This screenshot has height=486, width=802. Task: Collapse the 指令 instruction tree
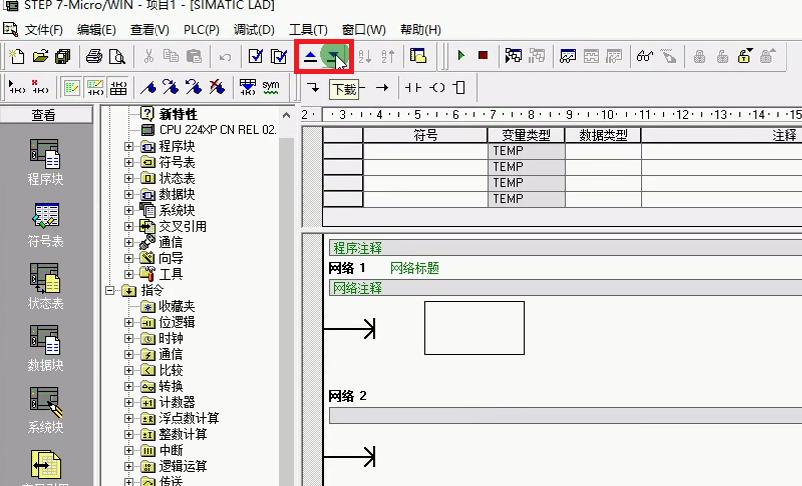[109, 291]
